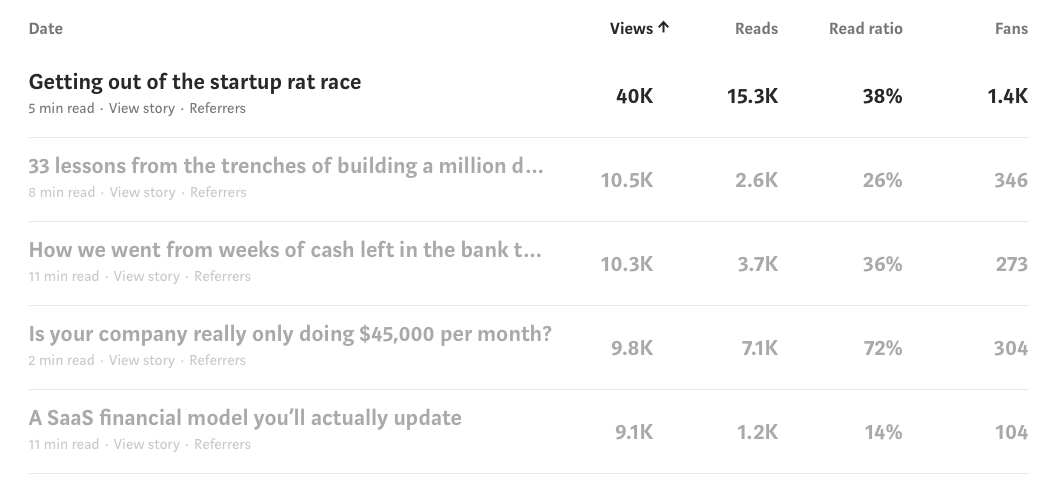Sort by the Views column header
The image size is (1061, 486).
[x=631, y=29]
